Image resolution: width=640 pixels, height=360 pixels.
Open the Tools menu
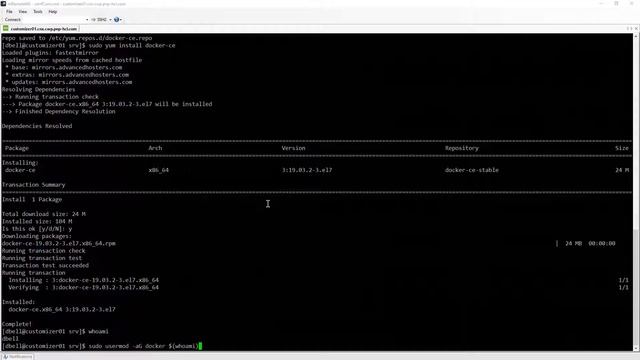(x=38, y=12)
